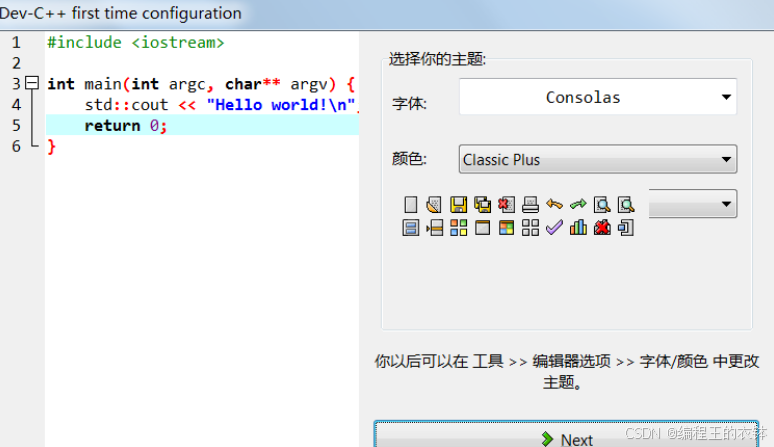Click the '字体:' label
774x447 pixels.
click(409, 103)
